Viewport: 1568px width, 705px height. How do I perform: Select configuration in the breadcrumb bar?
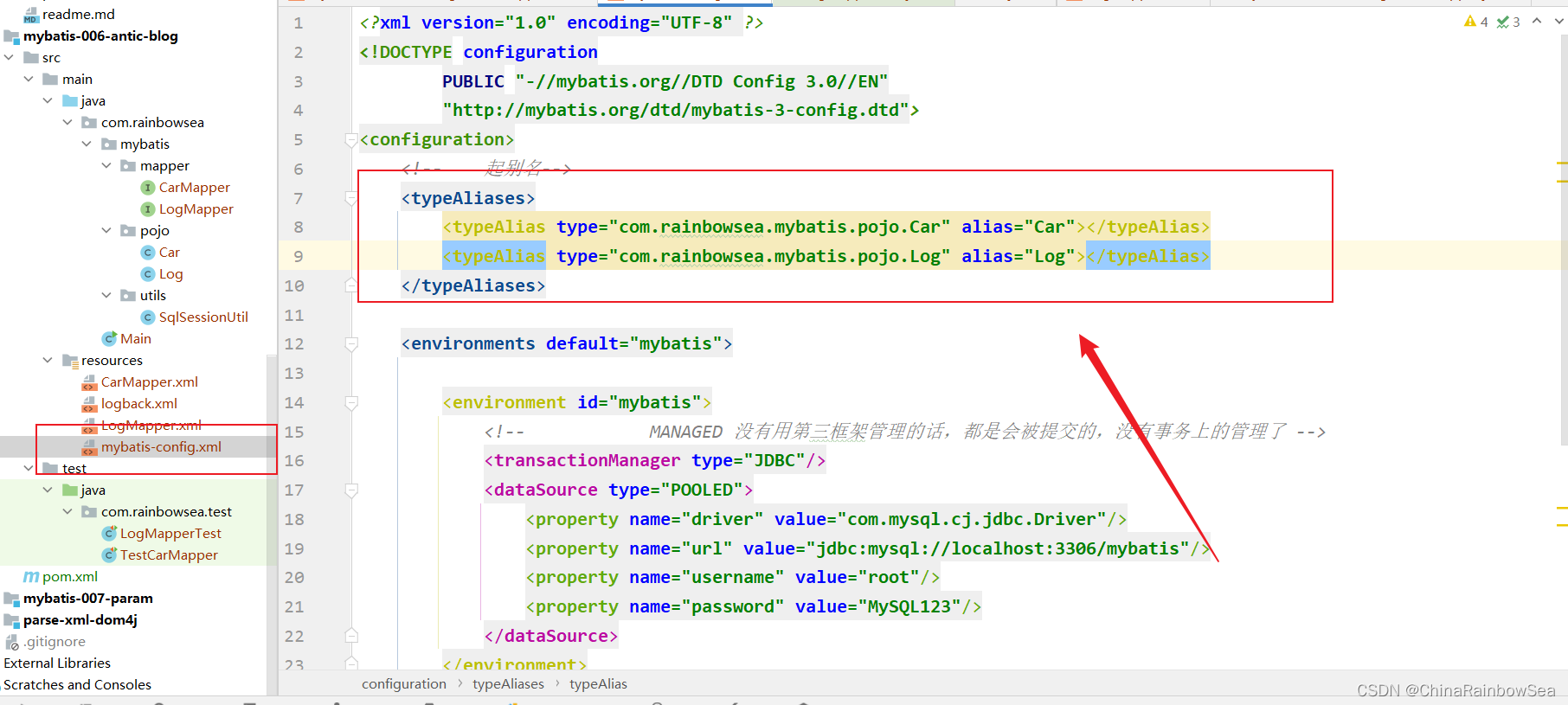coord(403,684)
